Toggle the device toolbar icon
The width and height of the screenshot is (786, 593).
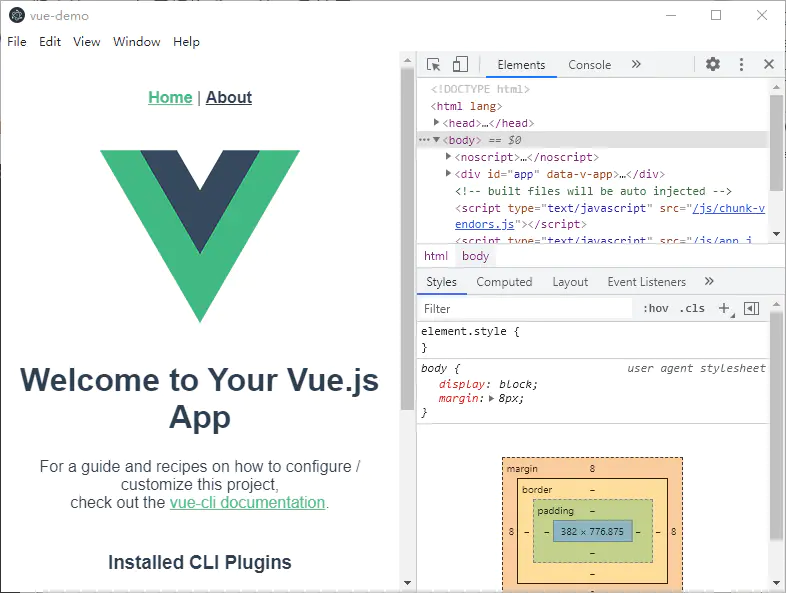(x=460, y=64)
